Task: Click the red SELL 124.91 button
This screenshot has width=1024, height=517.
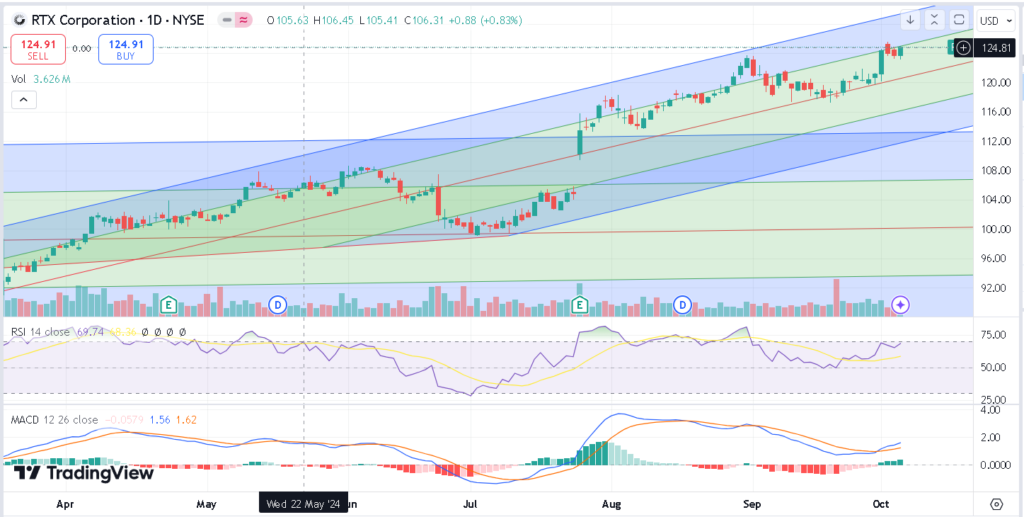Action: pos(38,49)
